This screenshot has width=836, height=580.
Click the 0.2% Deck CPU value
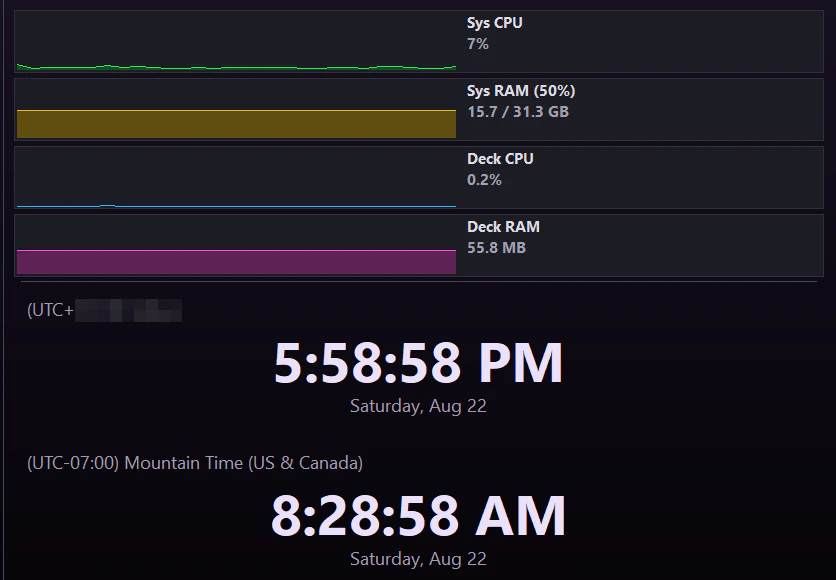click(484, 180)
